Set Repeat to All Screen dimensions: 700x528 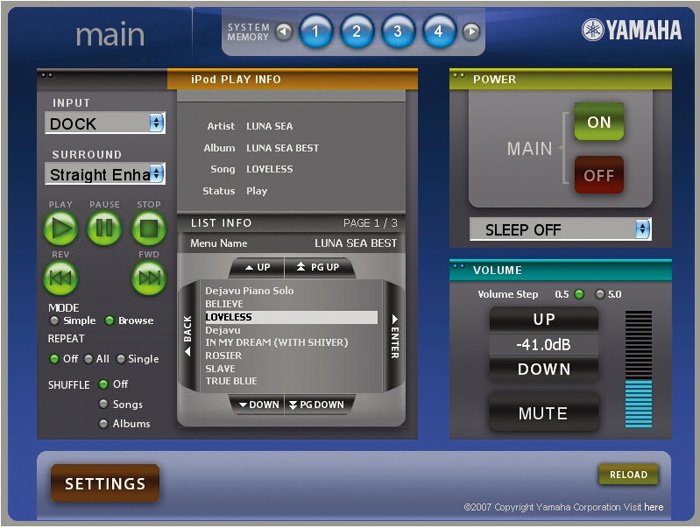click(88, 359)
